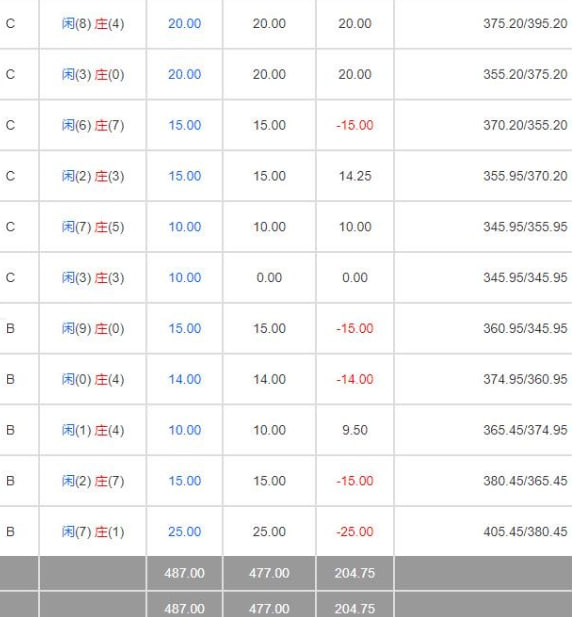Select the 14.25 win amount cell
The width and height of the screenshot is (576, 617).
pos(355,176)
